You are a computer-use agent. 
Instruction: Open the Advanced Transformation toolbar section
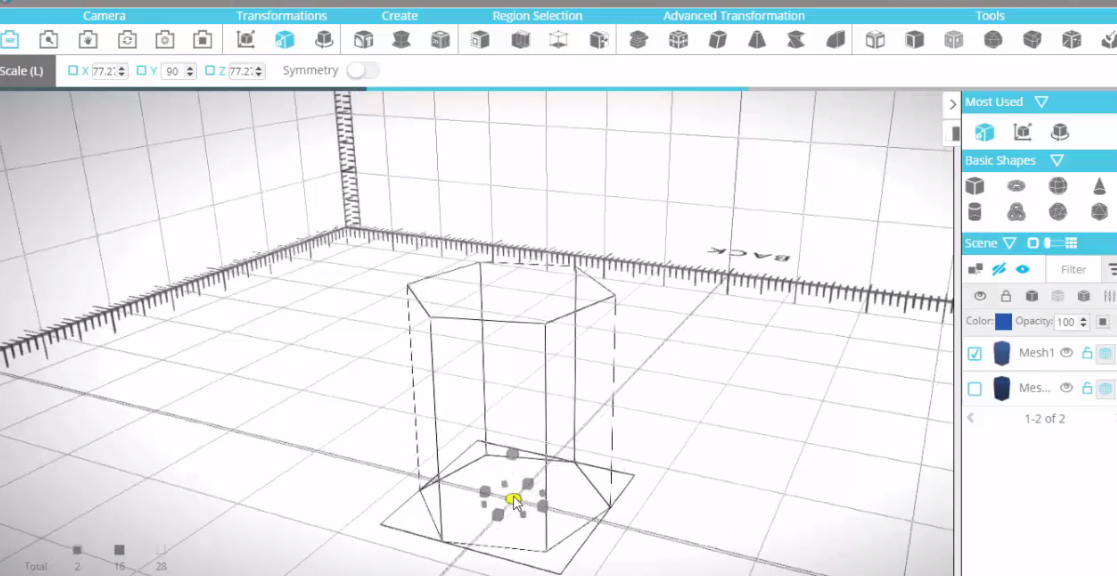(x=734, y=16)
